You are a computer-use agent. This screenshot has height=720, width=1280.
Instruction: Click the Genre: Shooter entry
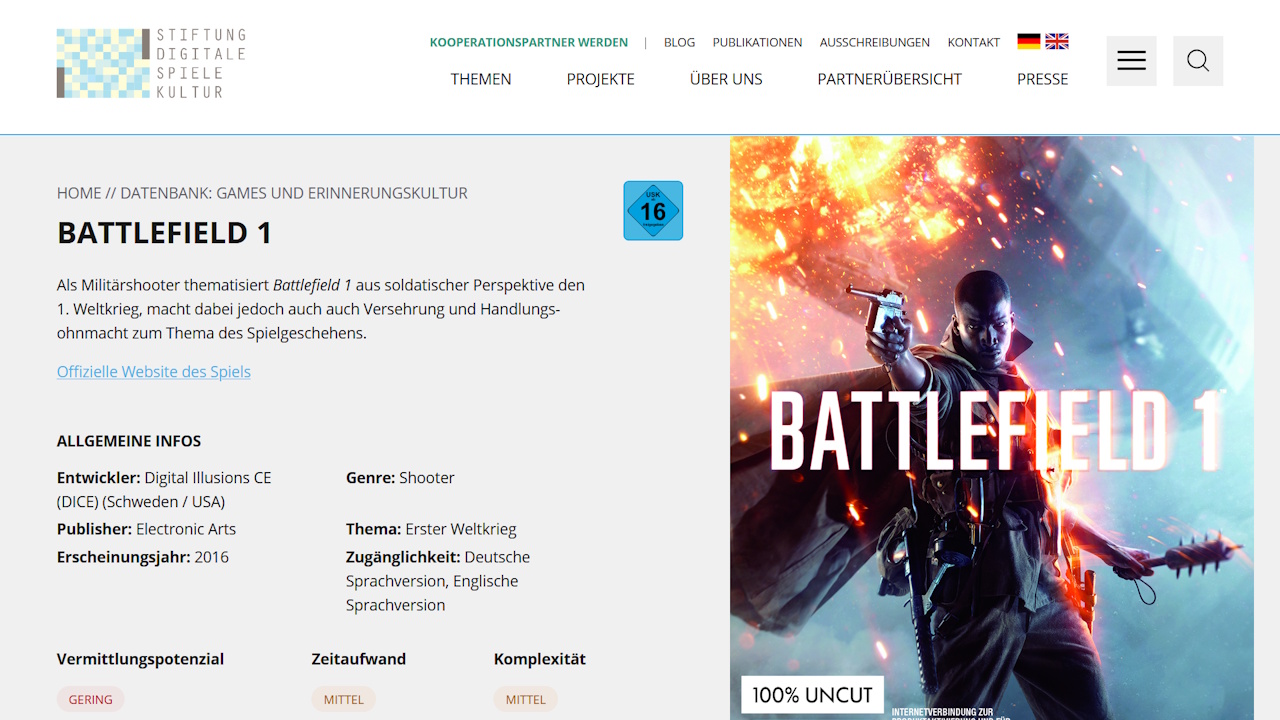coord(400,478)
